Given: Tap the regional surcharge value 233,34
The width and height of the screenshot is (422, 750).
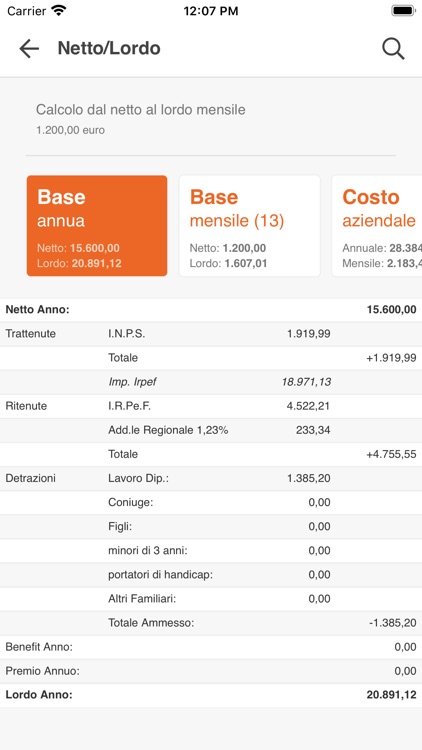Looking at the screenshot, I should tap(313, 430).
